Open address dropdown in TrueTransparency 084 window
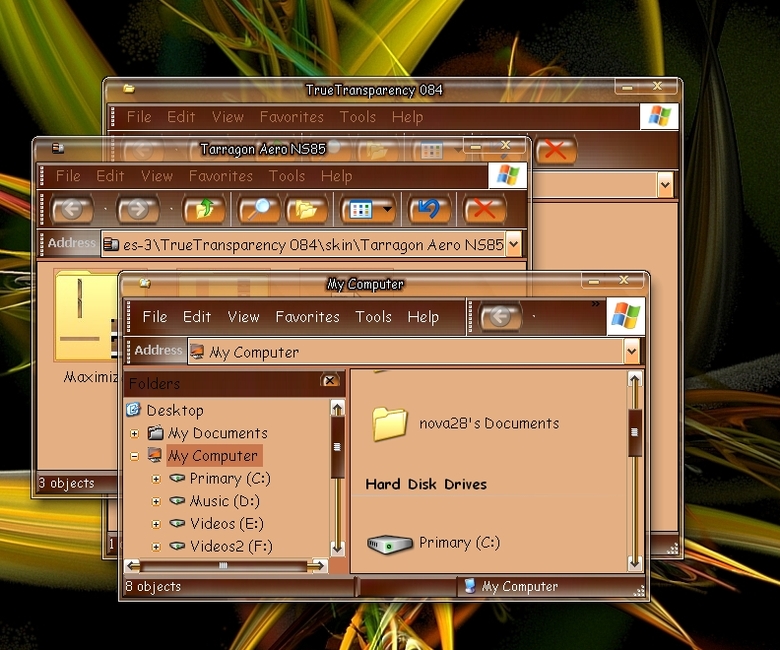 click(x=665, y=186)
